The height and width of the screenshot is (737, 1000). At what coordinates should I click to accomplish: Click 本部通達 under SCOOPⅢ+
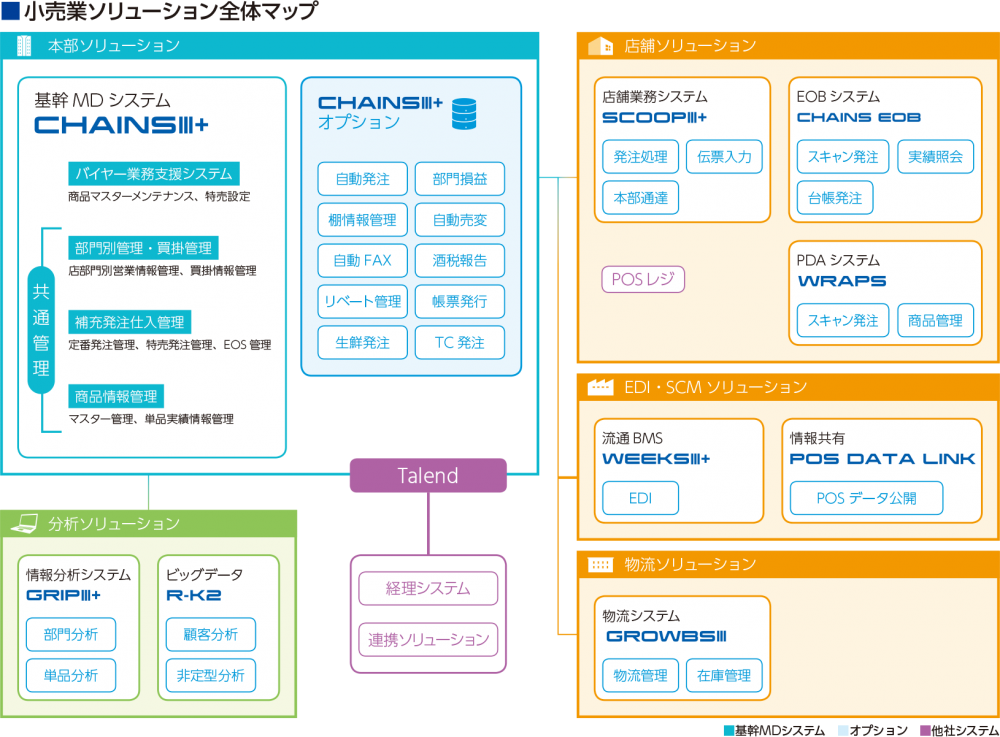[640, 198]
